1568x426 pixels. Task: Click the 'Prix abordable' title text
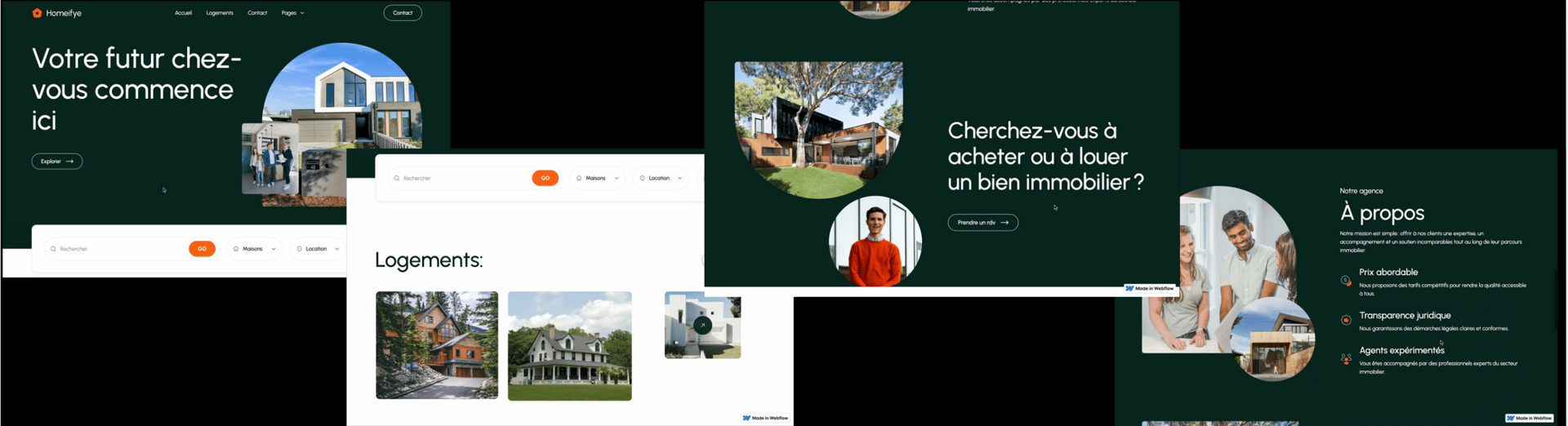(1388, 272)
